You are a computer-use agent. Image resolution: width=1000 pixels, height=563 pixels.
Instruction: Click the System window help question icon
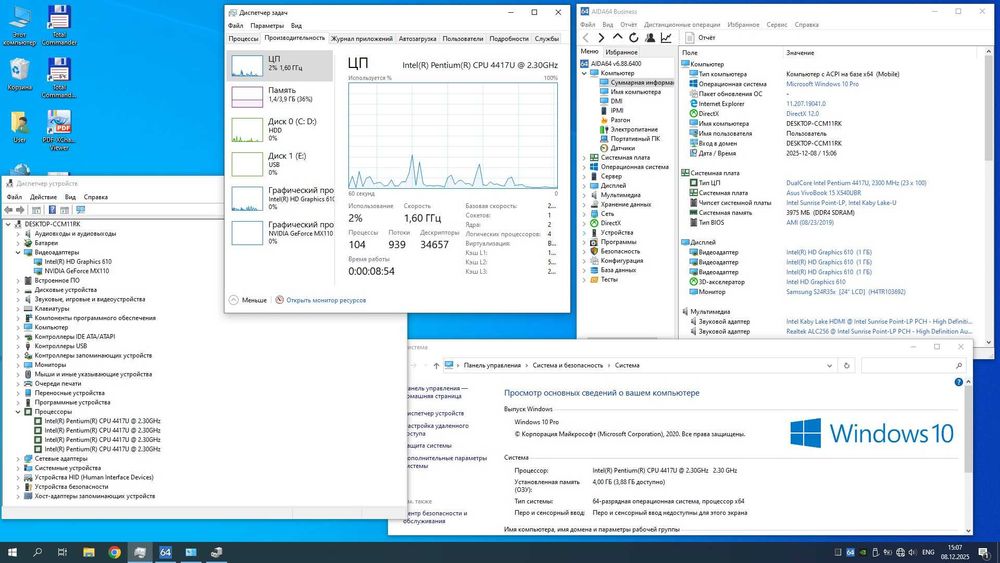pyautogui.click(x=958, y=382)
